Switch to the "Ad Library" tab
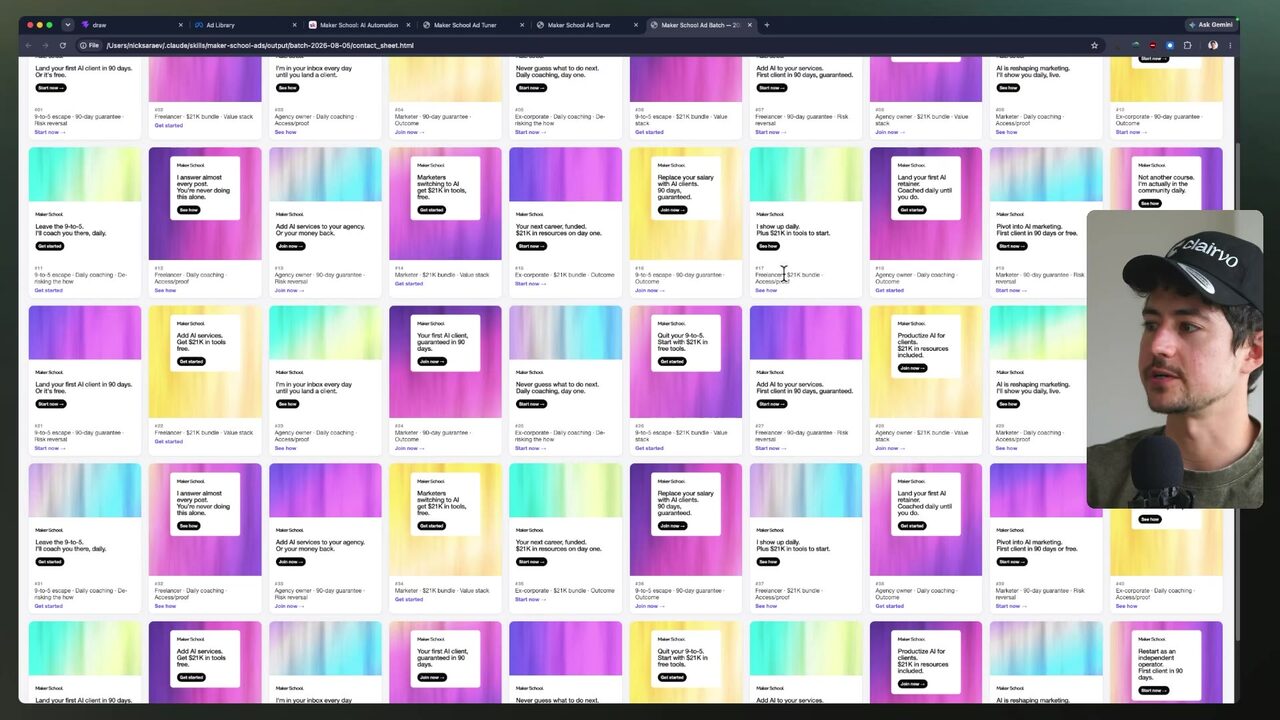Viewport: 1280px width, 720px height. click(245, 25)
